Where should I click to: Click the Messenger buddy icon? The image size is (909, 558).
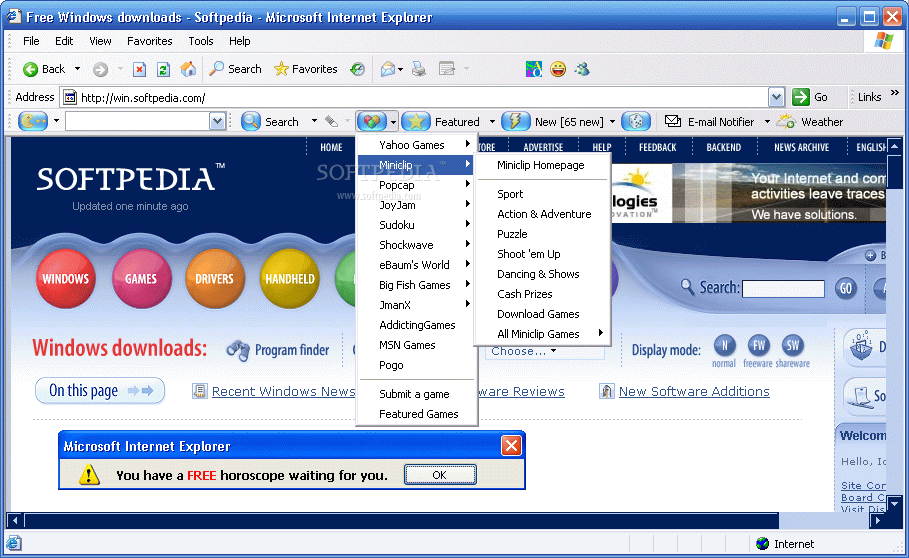click(x=582, y=70)
